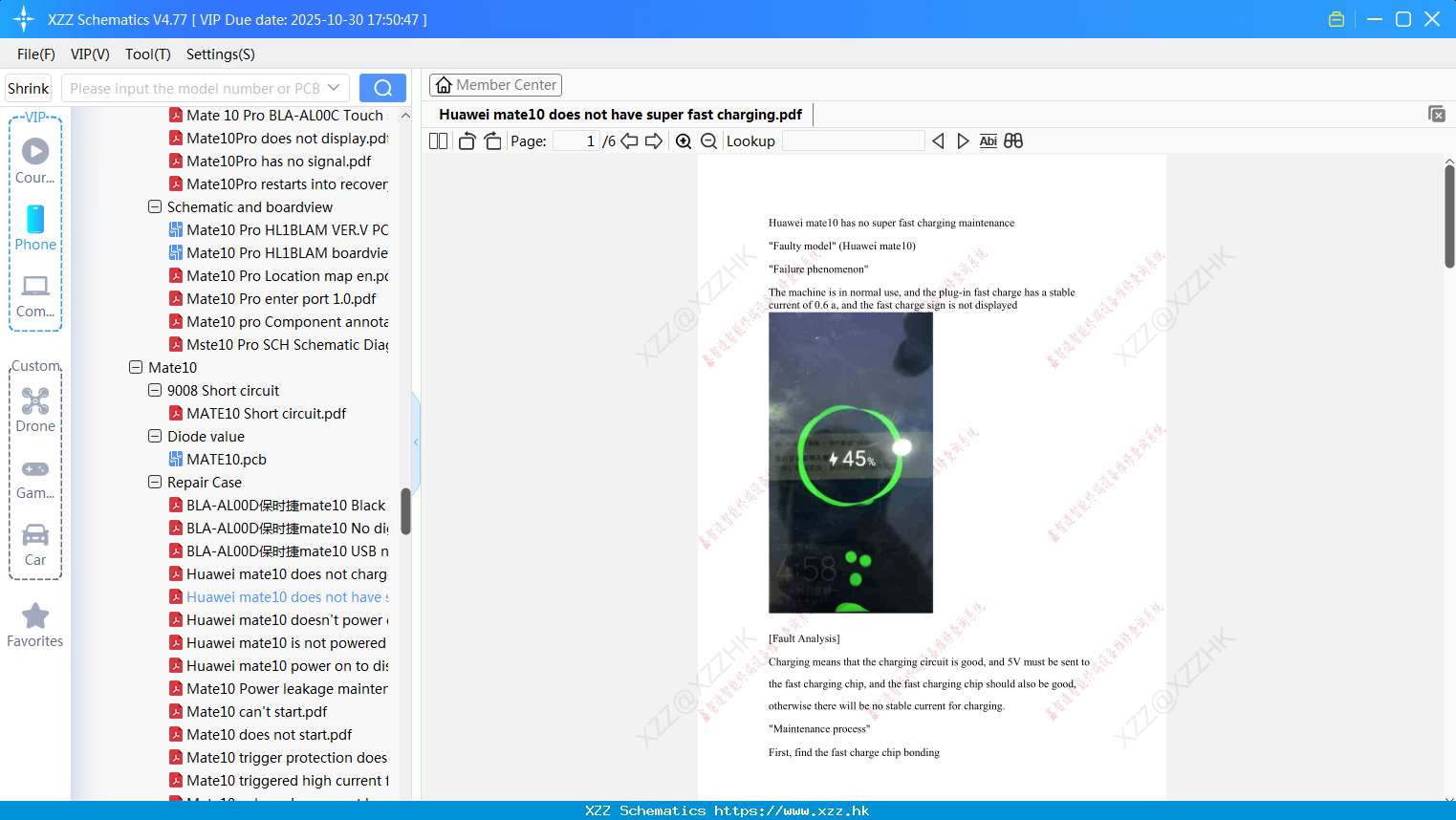Viewport: 1456px width, 820px height.
Task: Select the Phone category icon
Action: click(35, 219)
